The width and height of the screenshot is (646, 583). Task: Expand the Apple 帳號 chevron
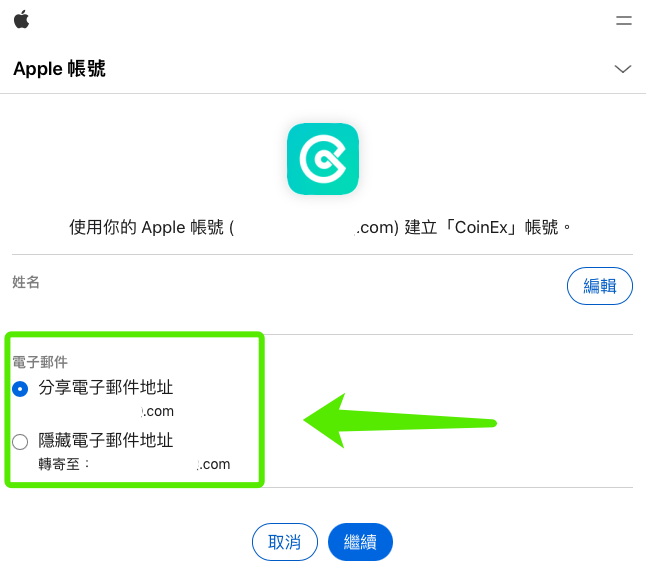(x=623, y=69)
